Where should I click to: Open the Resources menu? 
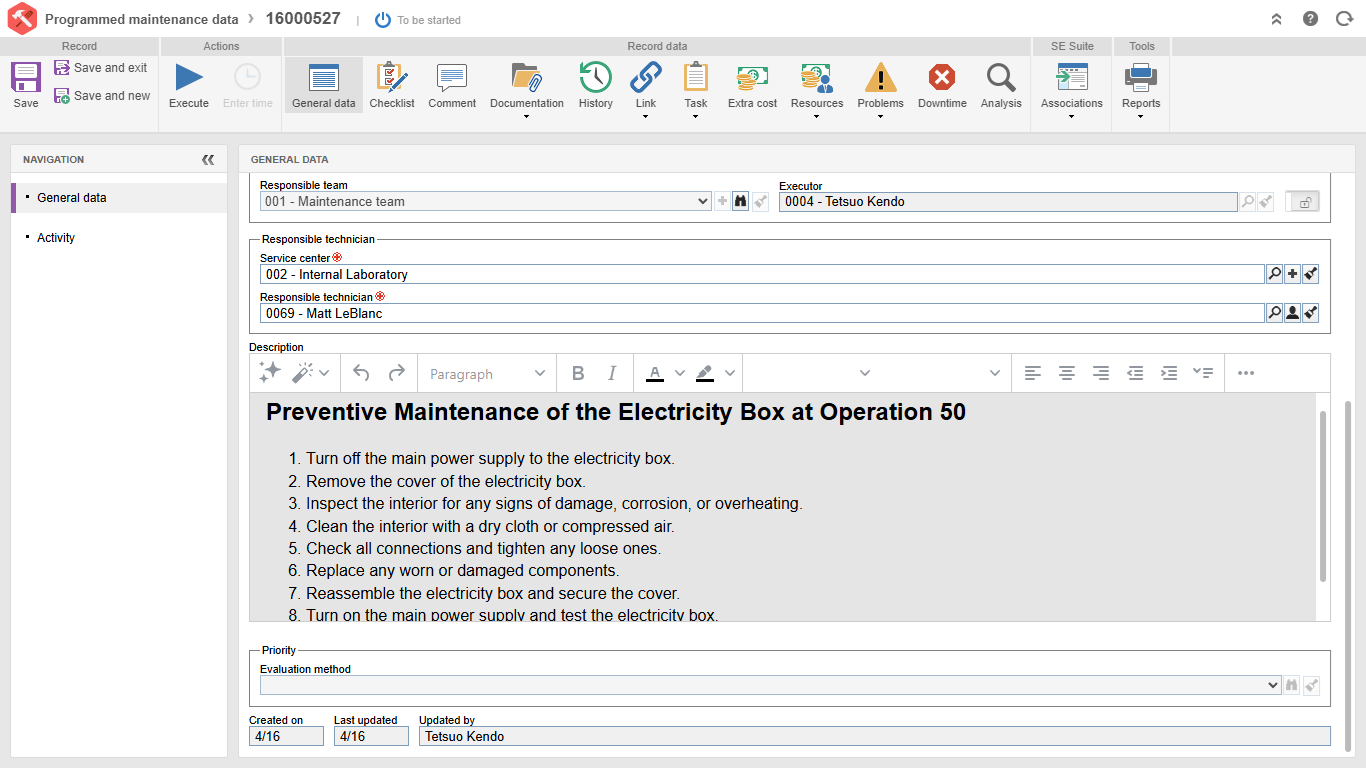pyautogui.click(x=817, y=90)
